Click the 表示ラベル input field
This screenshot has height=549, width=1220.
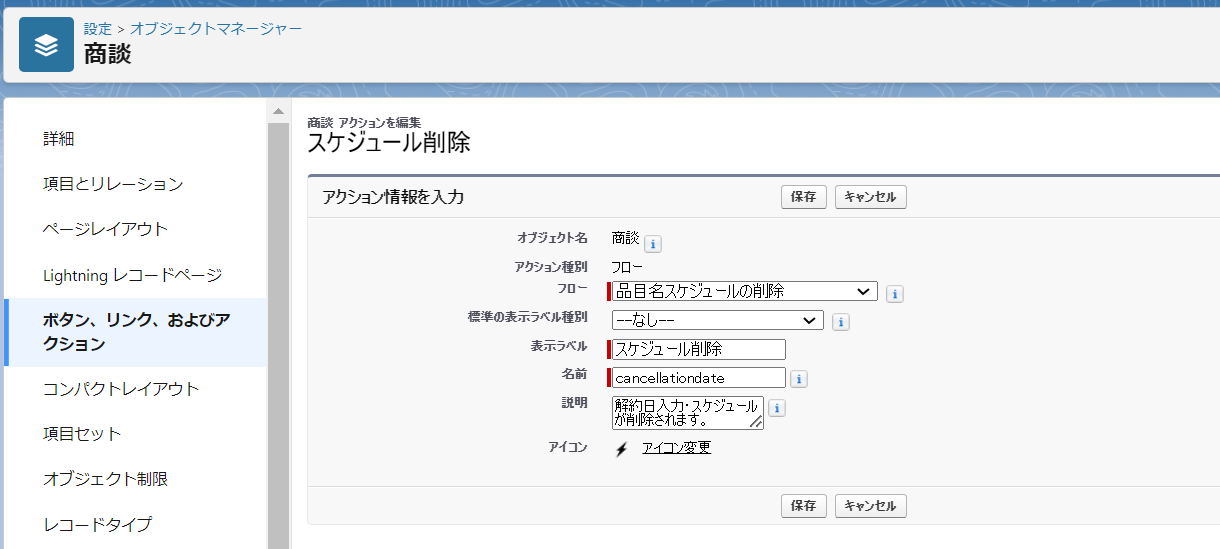click(698, 349)
